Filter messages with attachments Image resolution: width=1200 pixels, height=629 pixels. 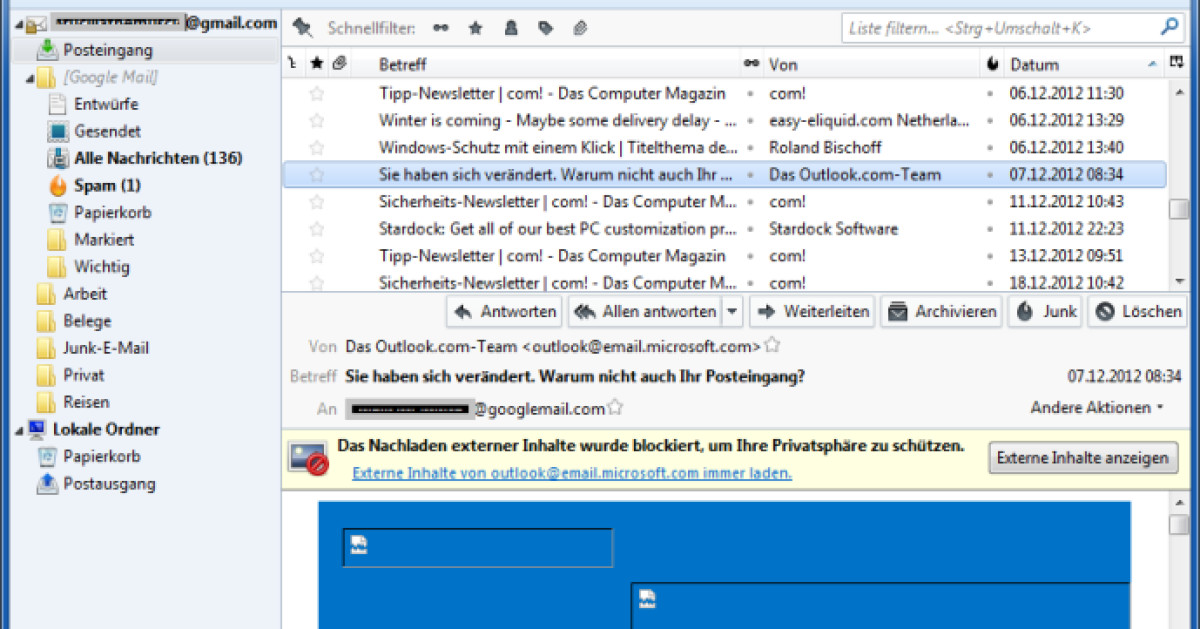[x=578, y=28]
